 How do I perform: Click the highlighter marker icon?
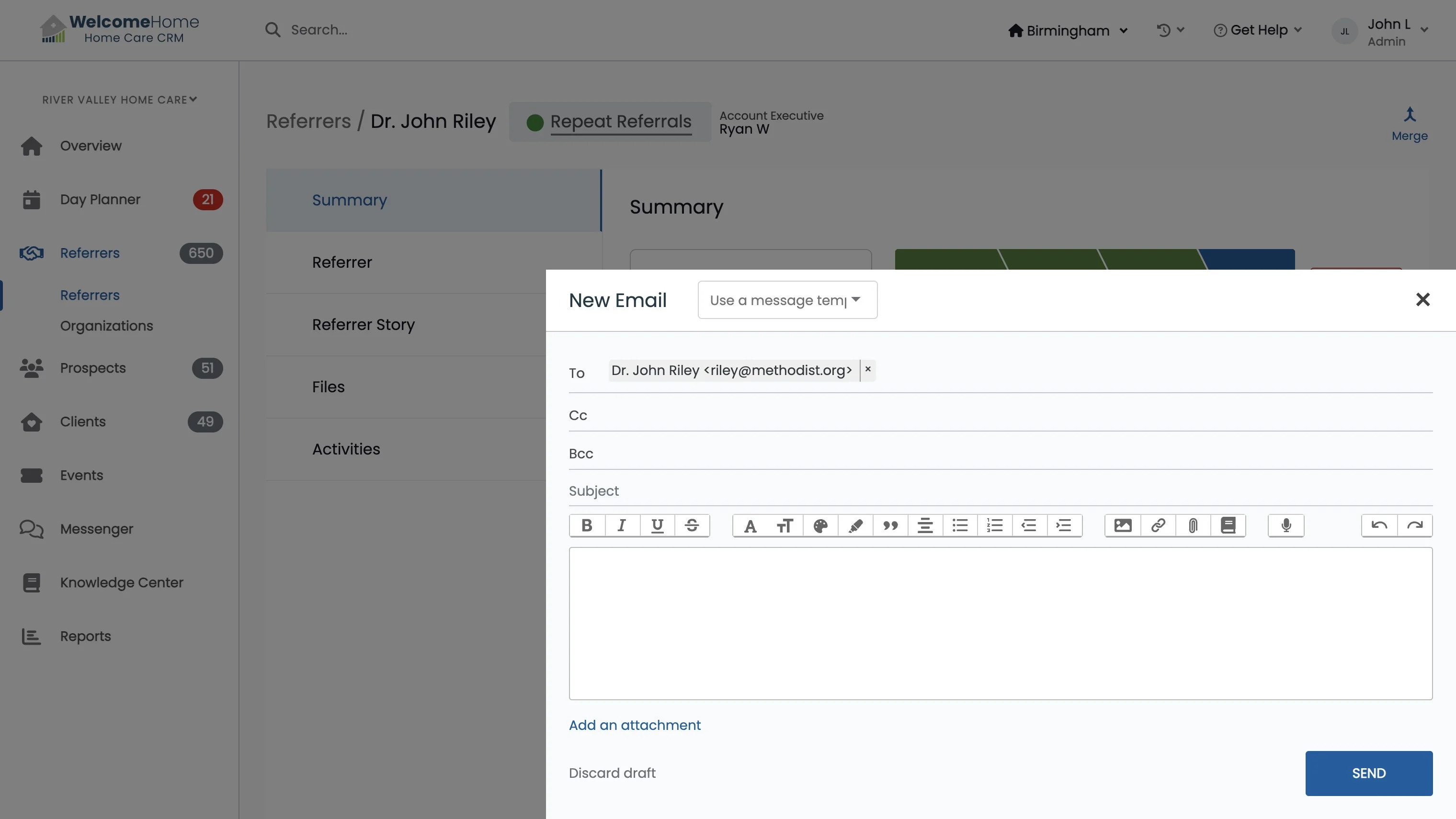coord(856,526)
